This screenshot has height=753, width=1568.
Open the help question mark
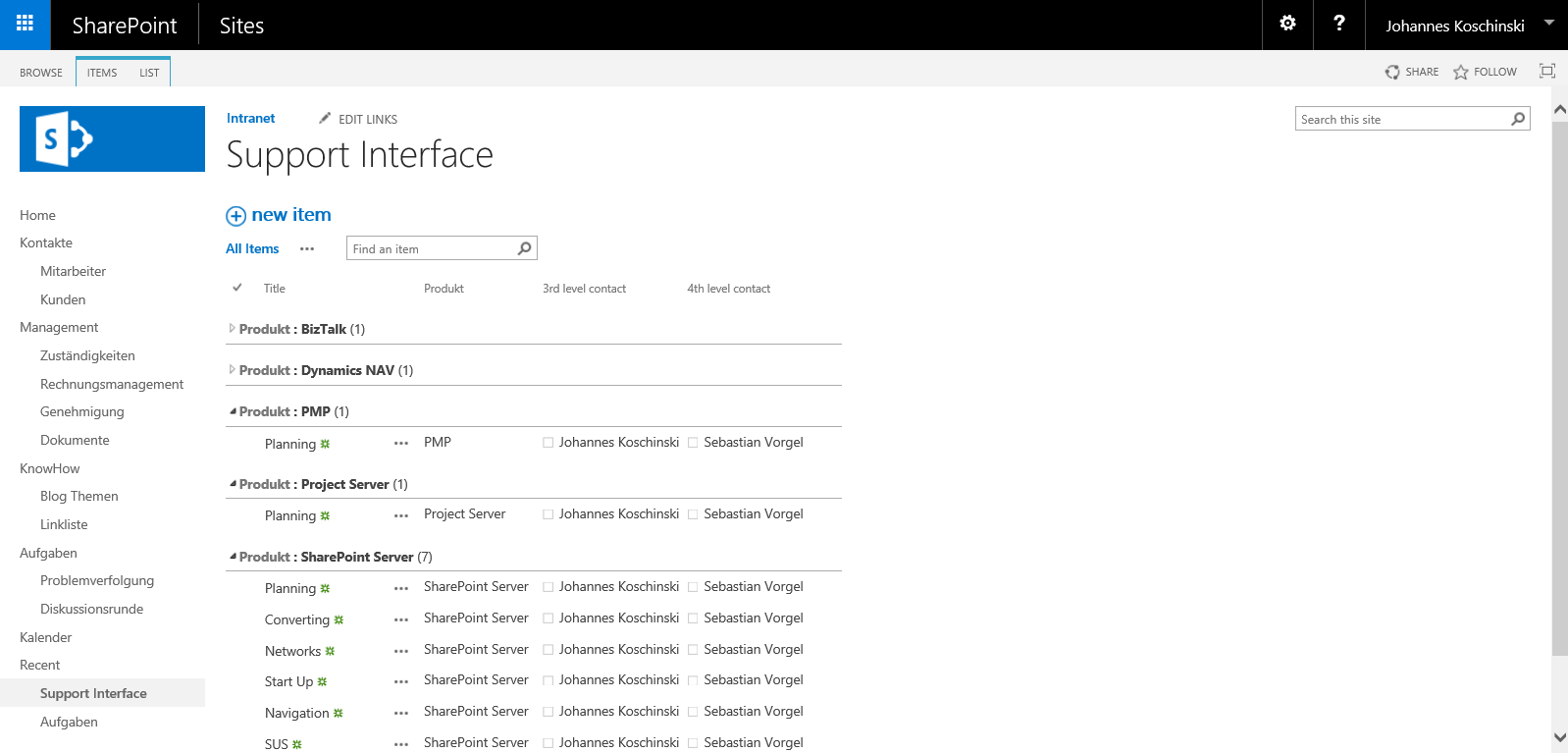click(1338, 25)
